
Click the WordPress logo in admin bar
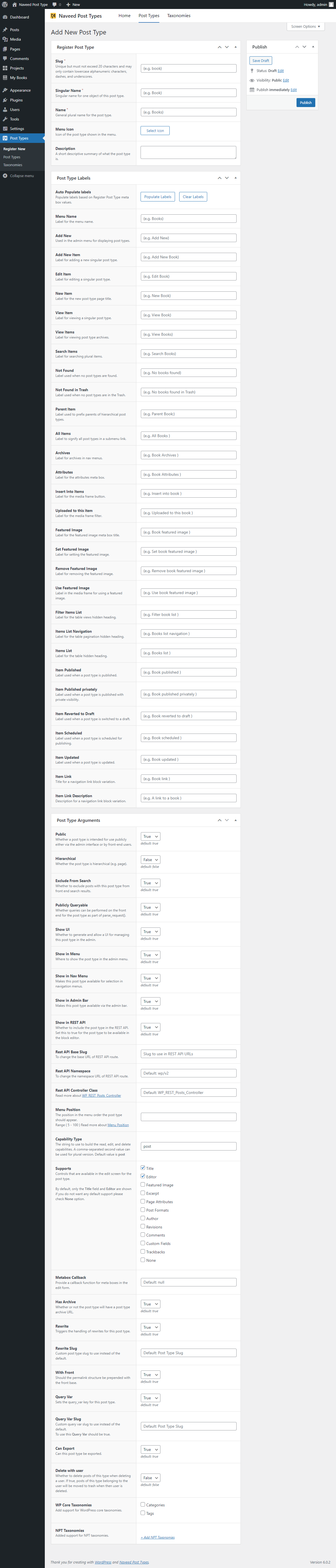click(5, 4)
